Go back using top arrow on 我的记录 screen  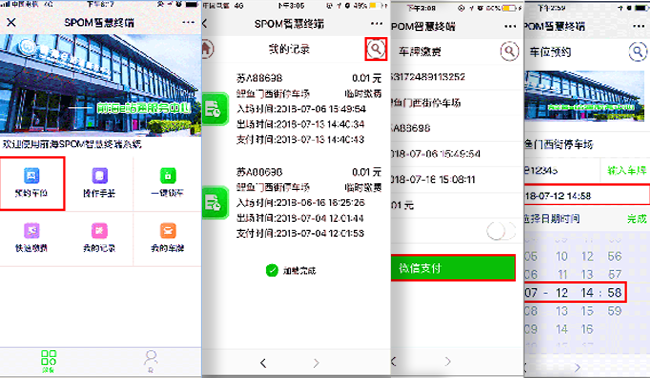[x=205, y=24]
